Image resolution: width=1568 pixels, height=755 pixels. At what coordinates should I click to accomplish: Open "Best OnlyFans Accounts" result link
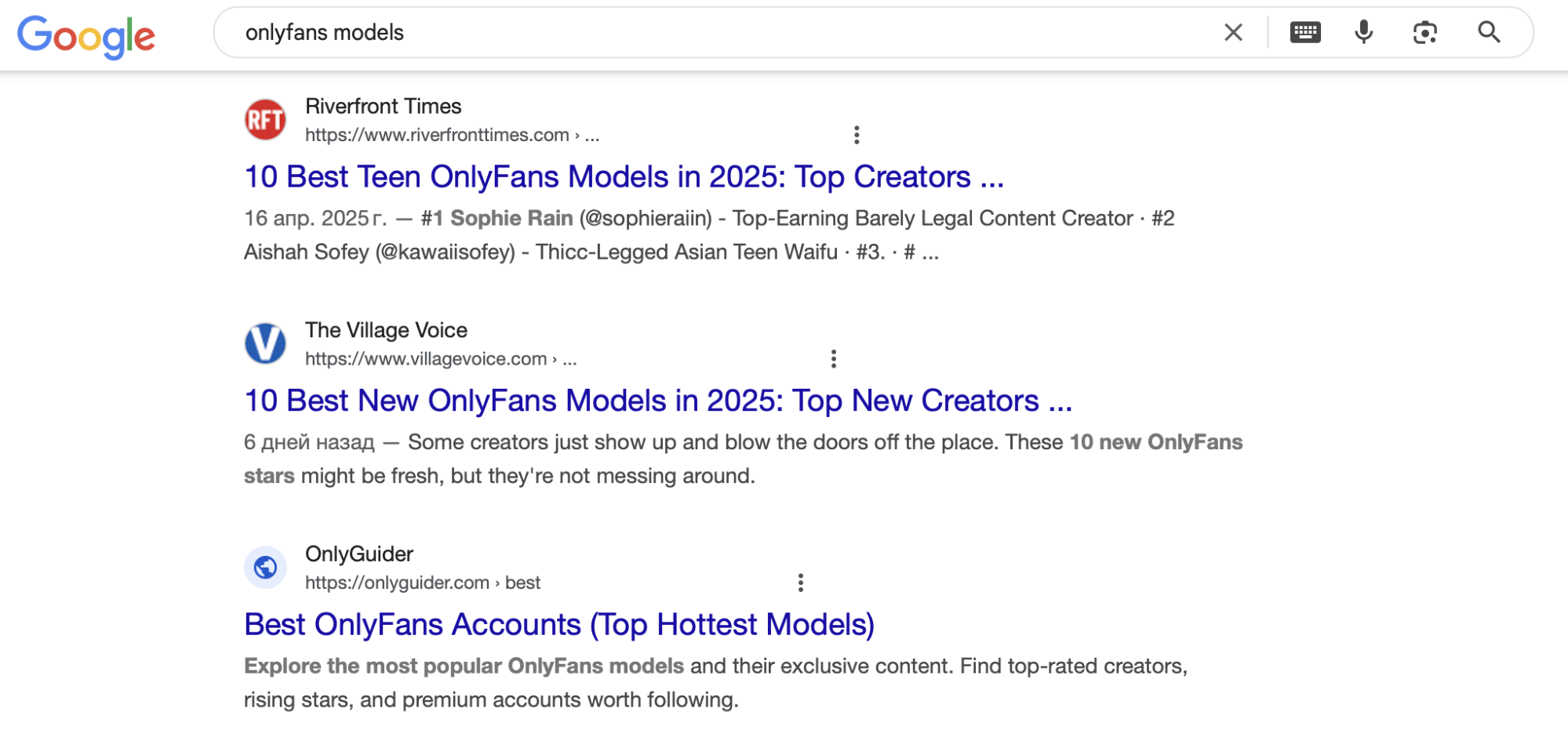pyautogui.click(x=558, y=625)
